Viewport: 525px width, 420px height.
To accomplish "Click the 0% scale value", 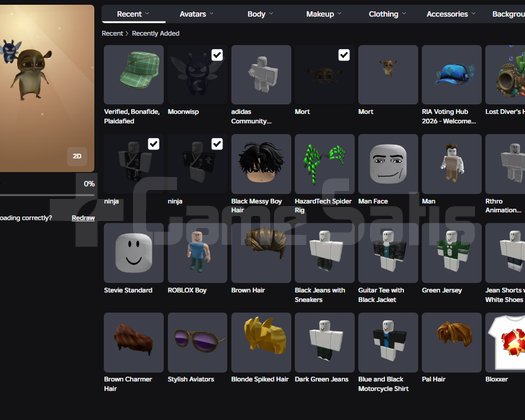I will point(89,184).
